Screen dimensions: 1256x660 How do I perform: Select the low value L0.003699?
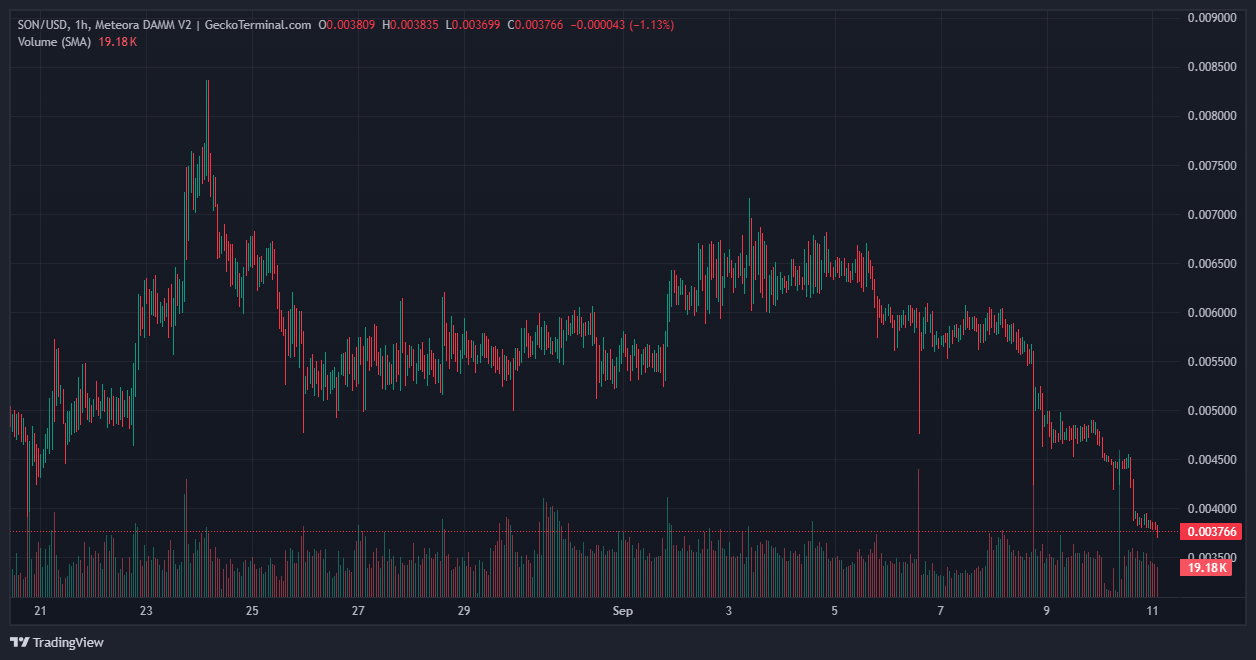click(474, 24)
